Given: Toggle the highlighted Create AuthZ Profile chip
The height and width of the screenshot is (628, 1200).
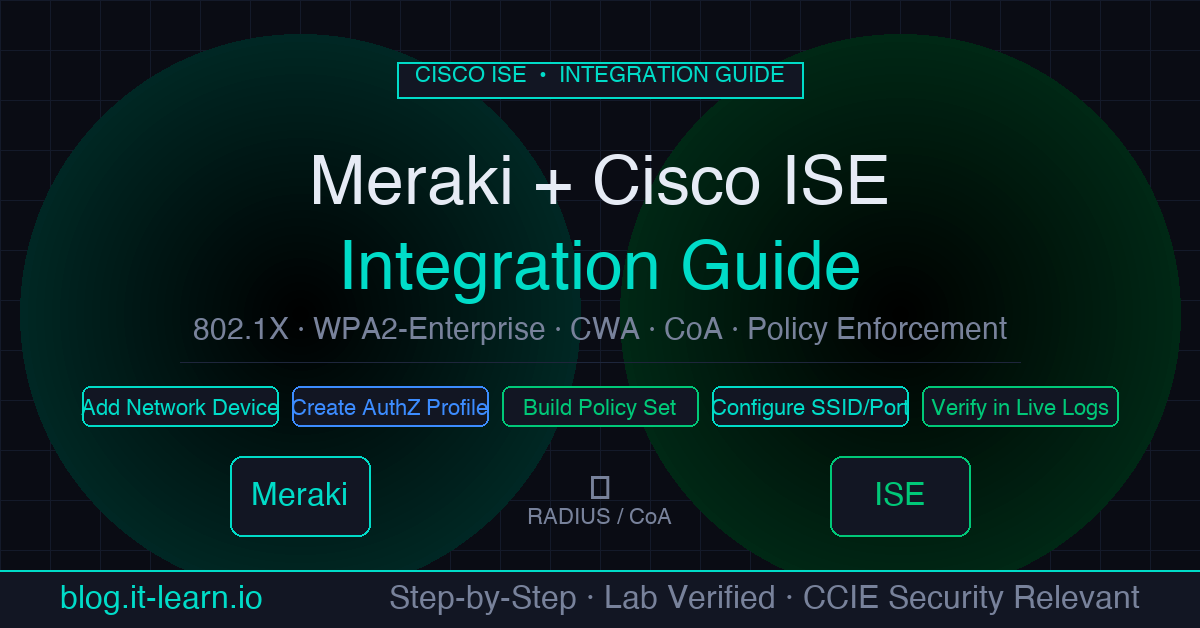Looking at the screenshot, I should click(x=390, y=407).
